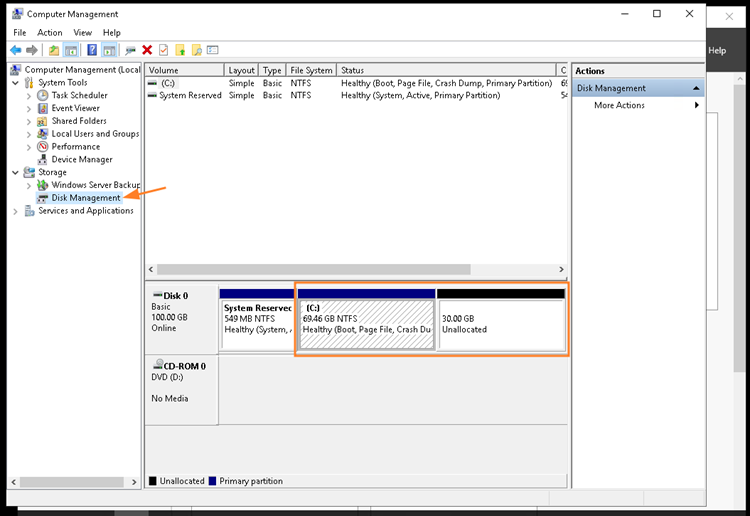The height and width of the screenshot is (516, 750).
Task: Click the red X delete toolbar icon
Action: [147, 50]
